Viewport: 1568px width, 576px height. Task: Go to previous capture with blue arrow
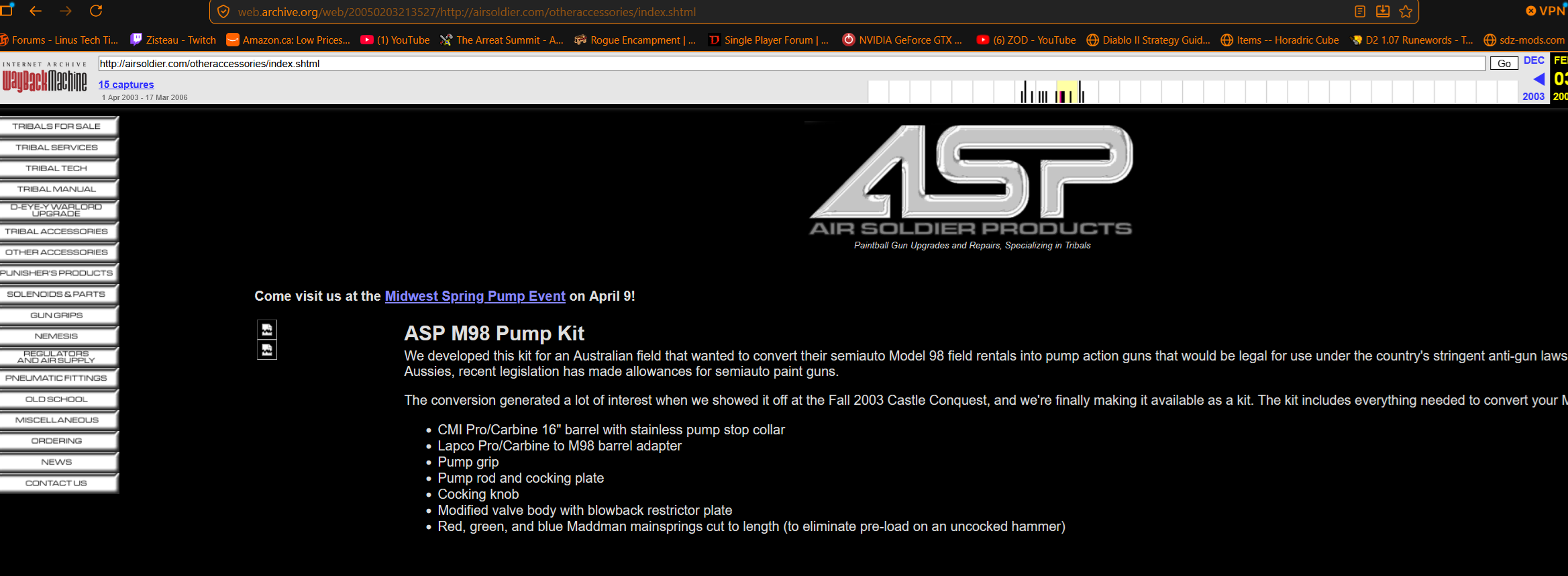click(1539, 79)
